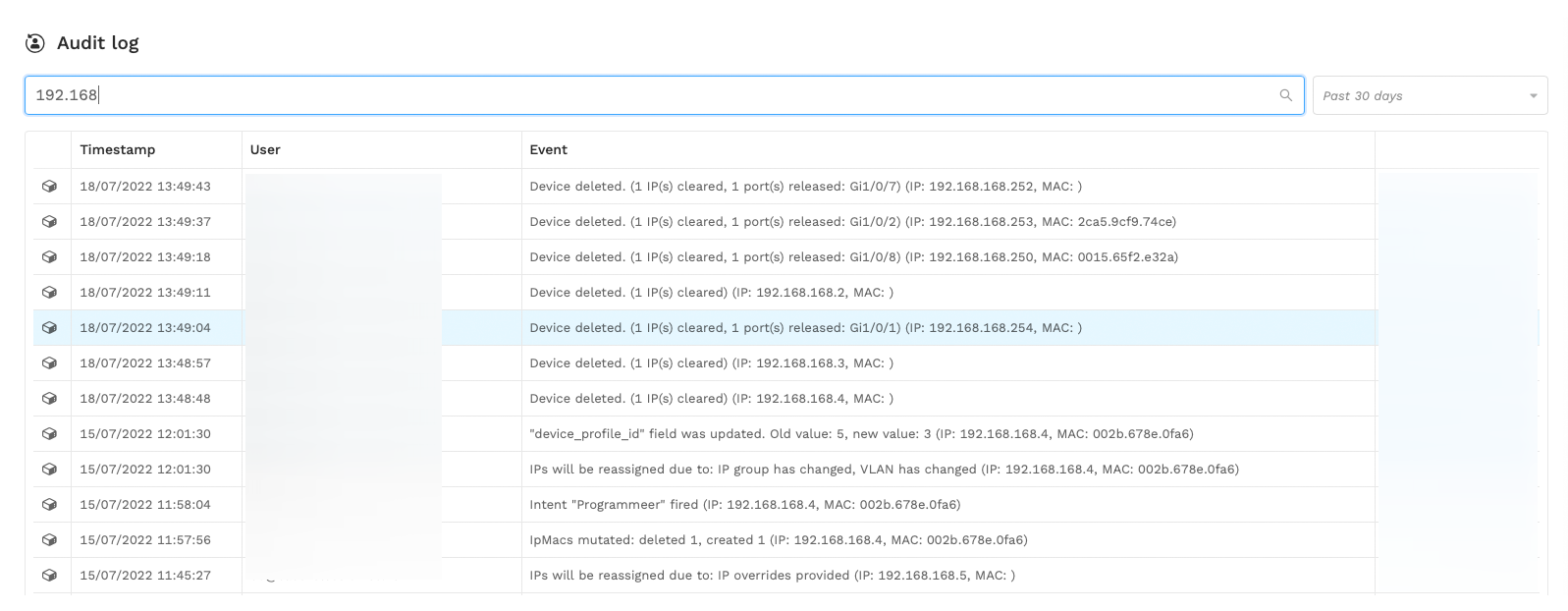Click the device icon for 11:58:04 row
This screenshot has height=611, width=1568.
(49, 505)
